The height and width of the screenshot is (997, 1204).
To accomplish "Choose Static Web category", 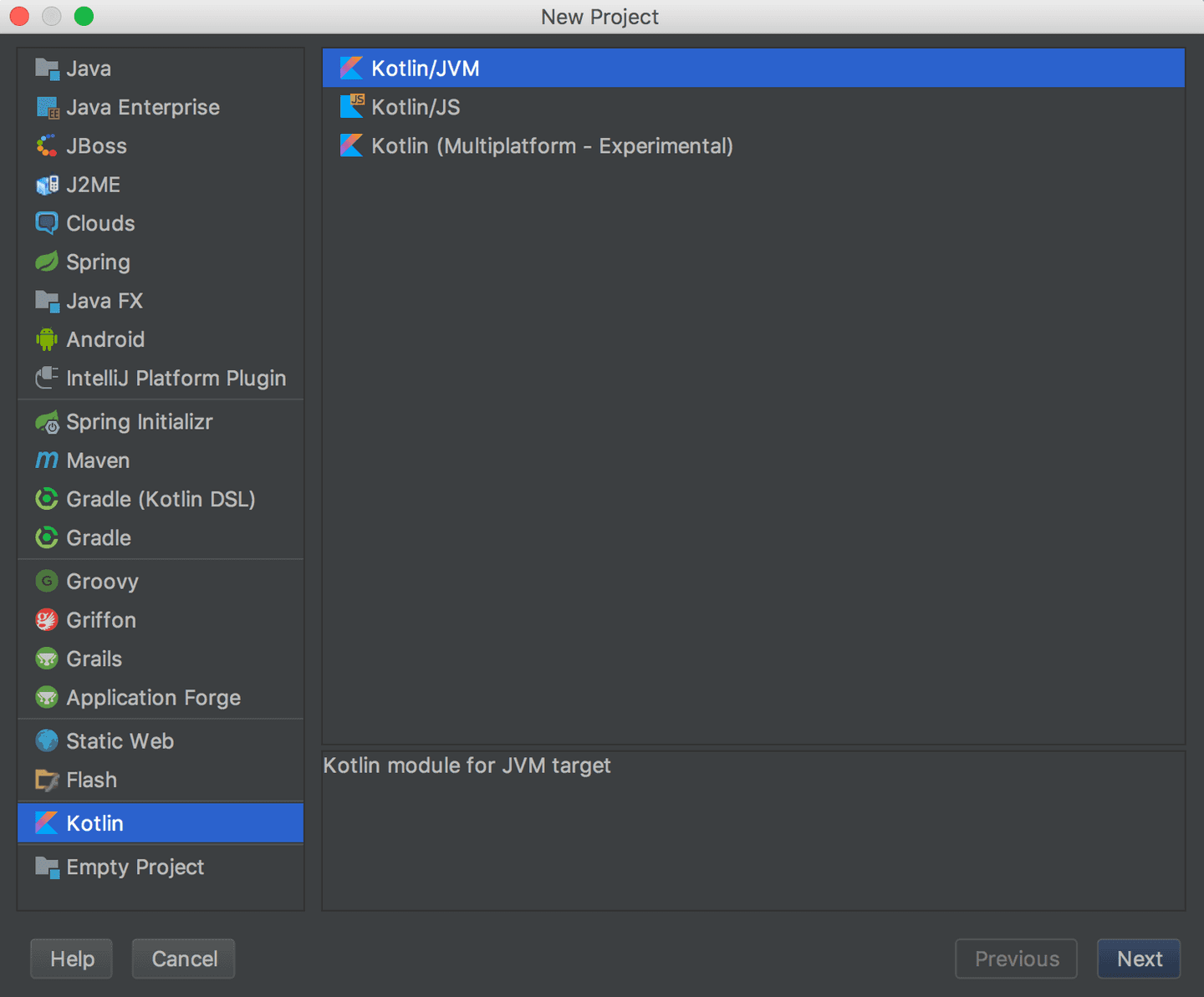I will coord(120,741).
